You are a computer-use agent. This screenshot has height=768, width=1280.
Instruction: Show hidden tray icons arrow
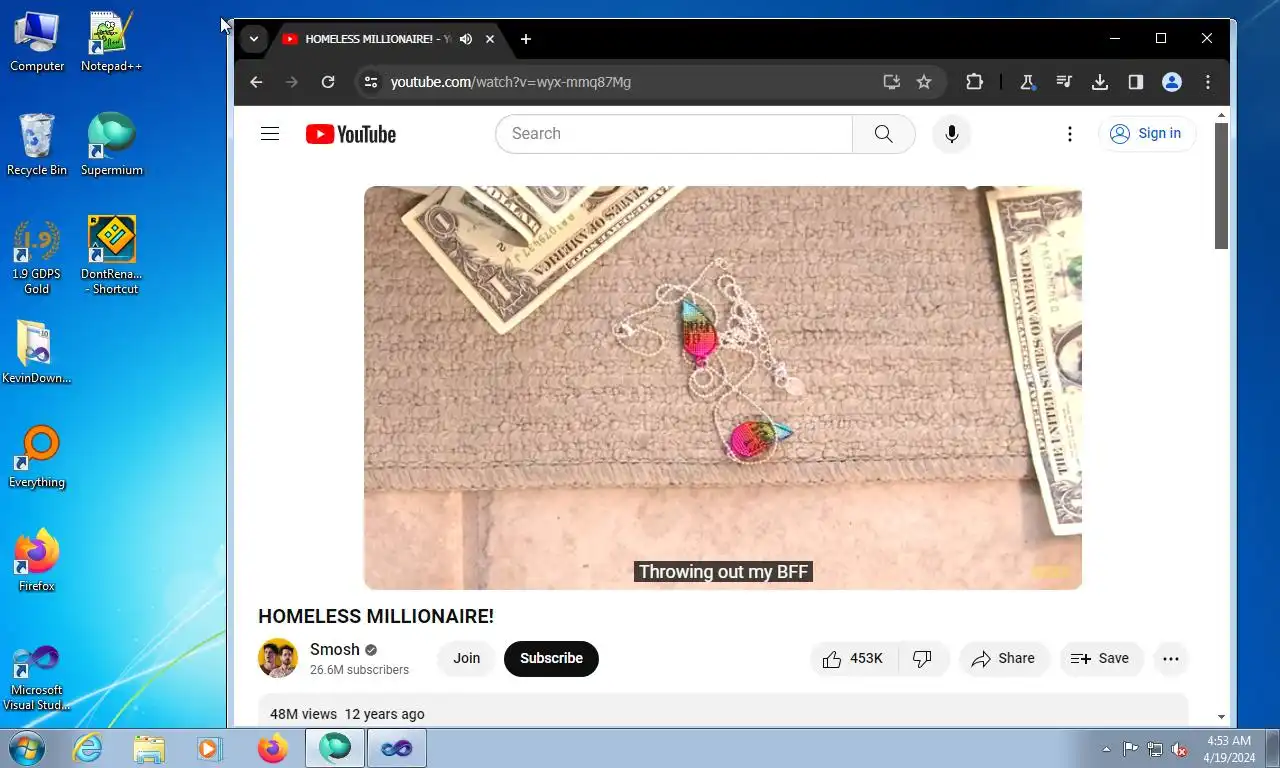point(1106,749)
